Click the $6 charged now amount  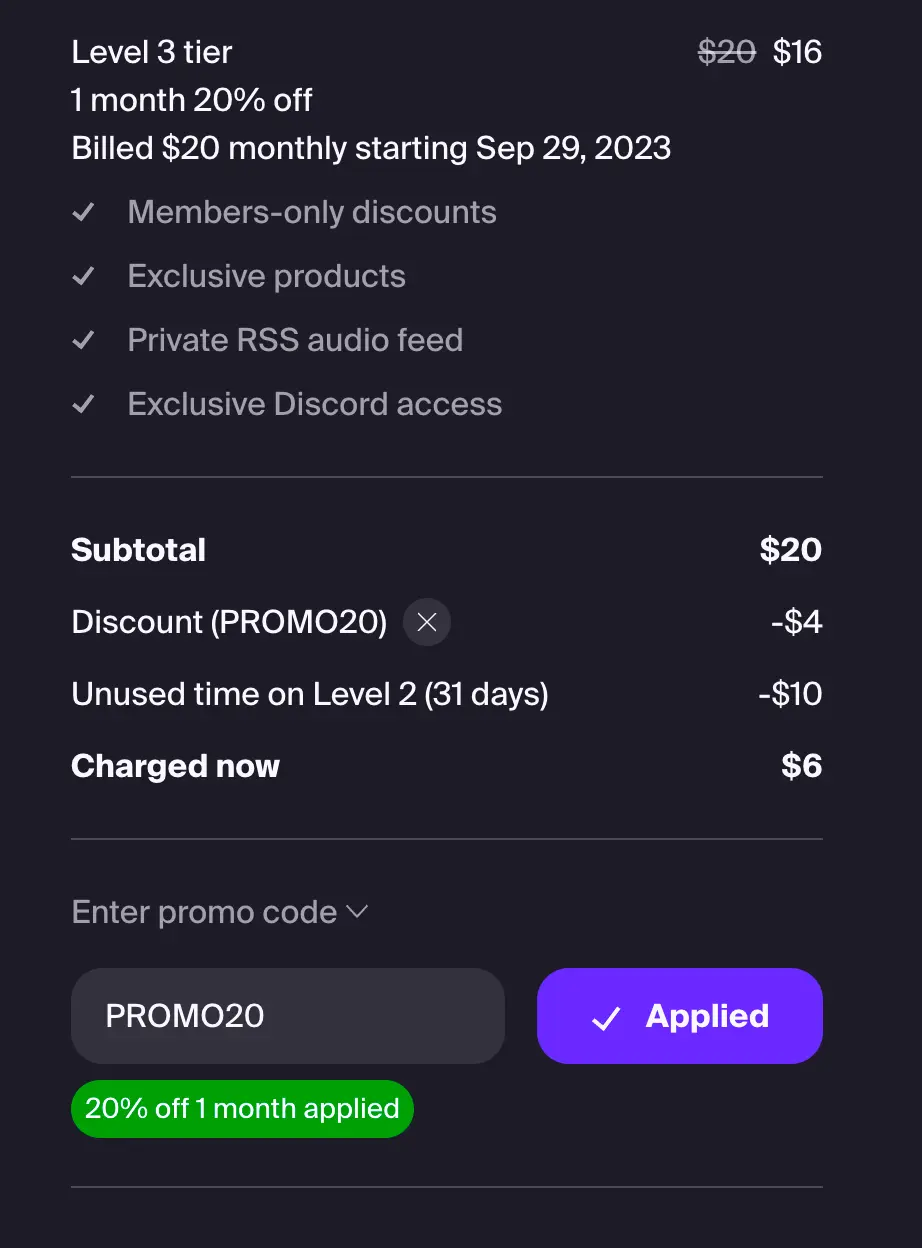tap(801, 766)
